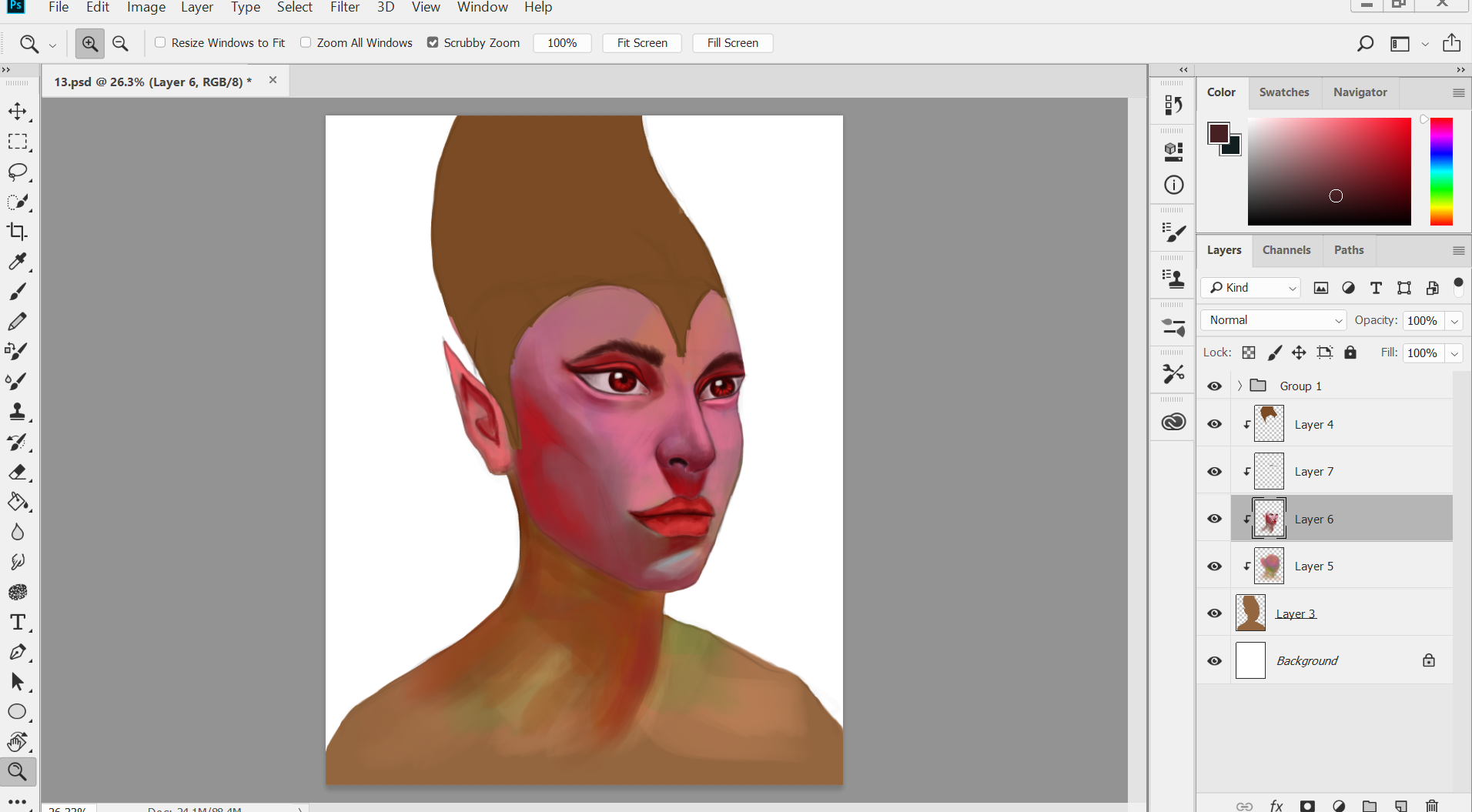Switch to the Swatches tab
This screenshot has height=812, width=1472.
[1284, 92]
